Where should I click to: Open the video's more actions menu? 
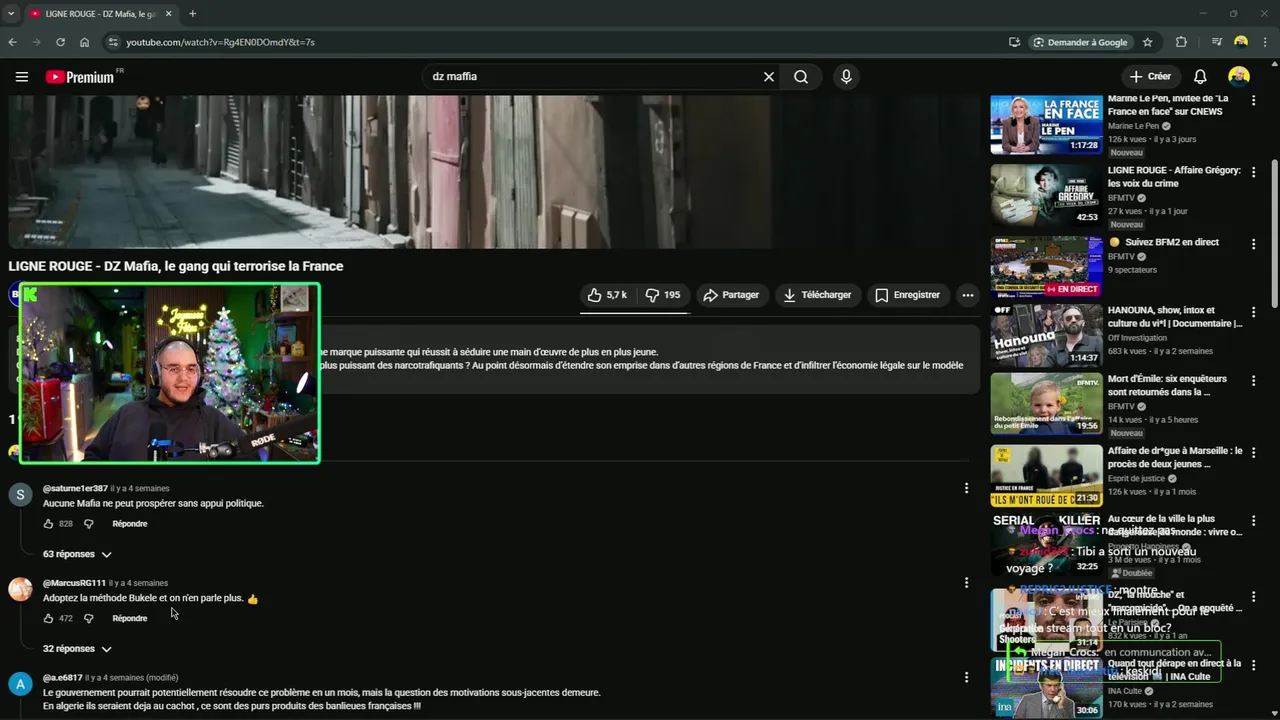[x=967, y=295]
